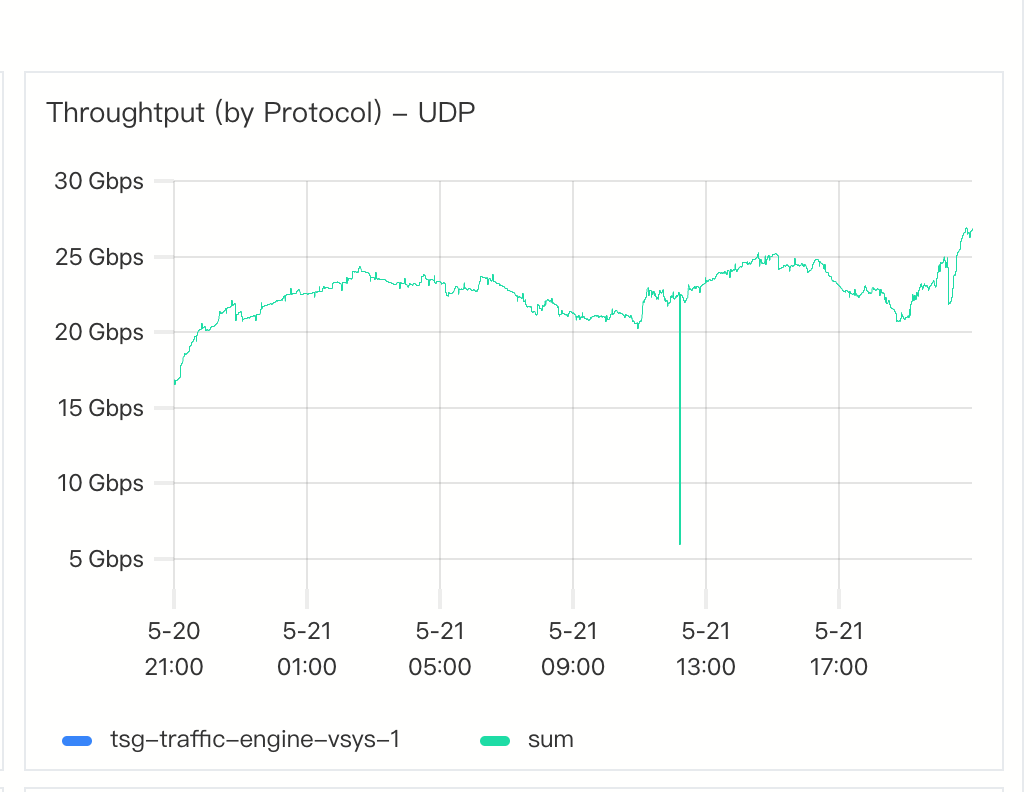Select the 20 Gbps y-axis label
Image resolution: width=1032 pixels, height=792 pixels.
(99, 332)
